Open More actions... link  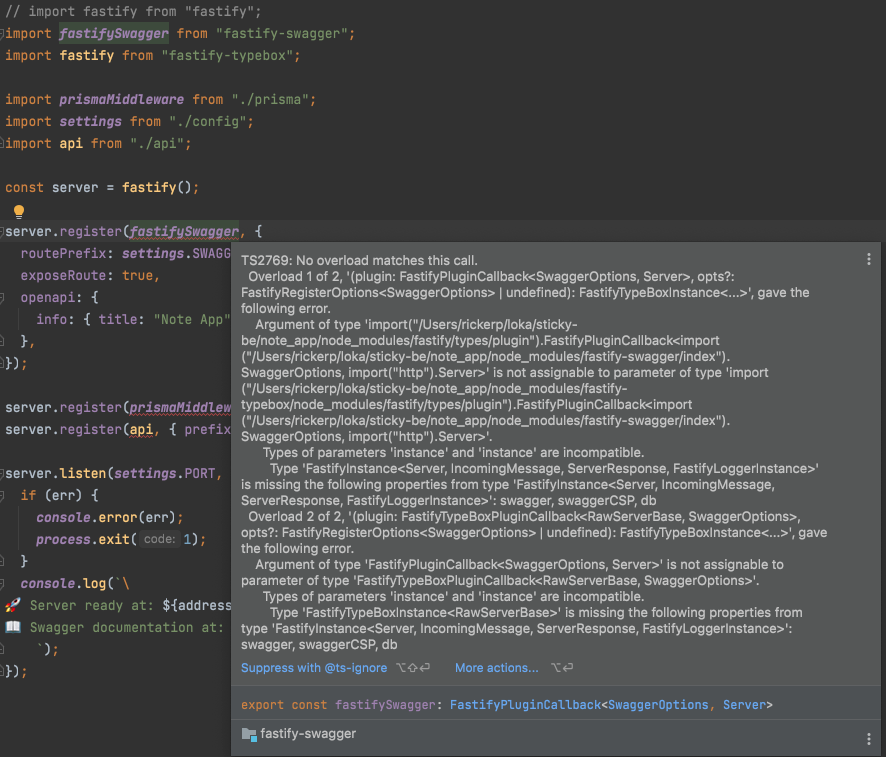[x=497, y=668]
